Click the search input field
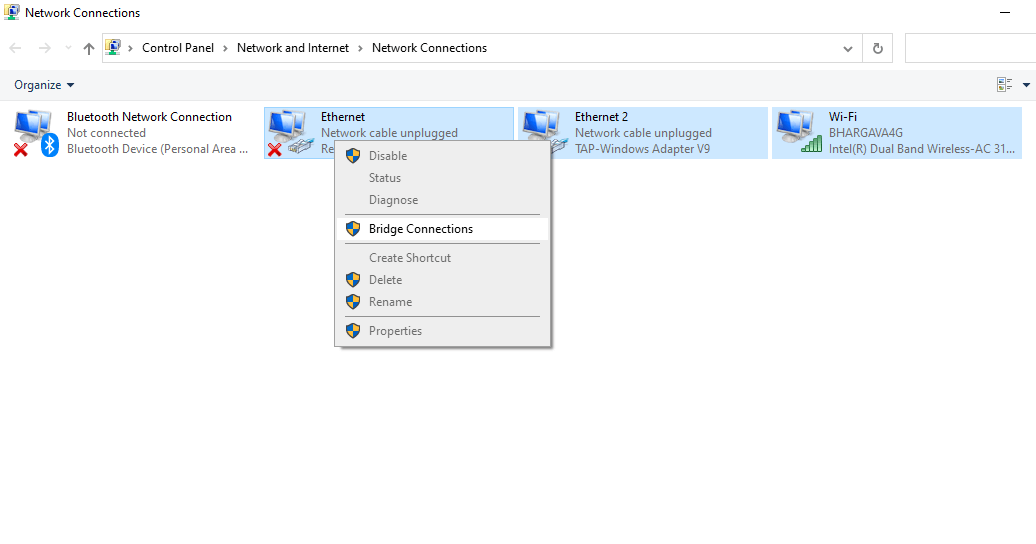The image size is (1036, 544). [x=968, y=48]
